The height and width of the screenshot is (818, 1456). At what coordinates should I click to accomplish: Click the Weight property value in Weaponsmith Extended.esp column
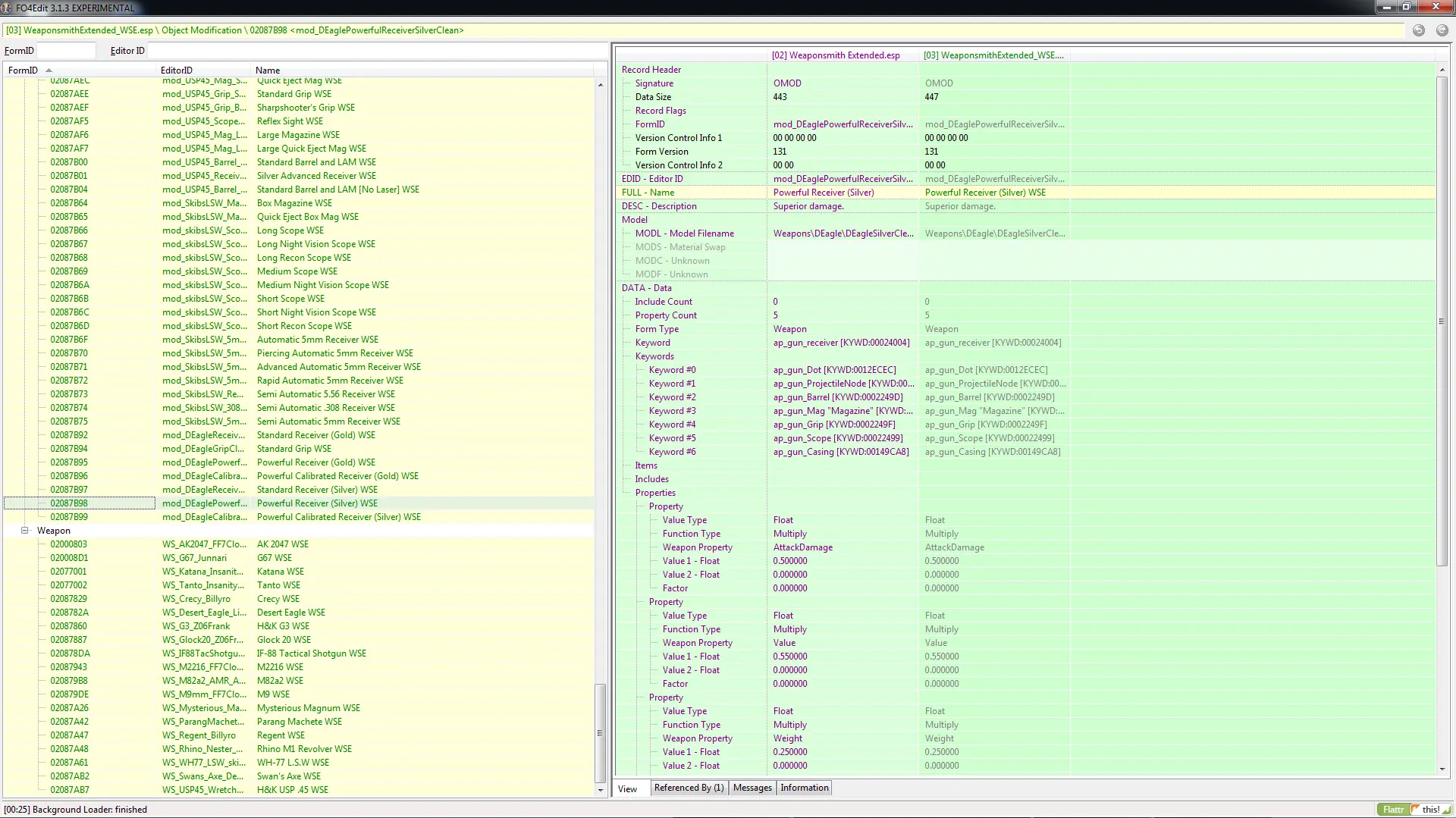[787, 738]
